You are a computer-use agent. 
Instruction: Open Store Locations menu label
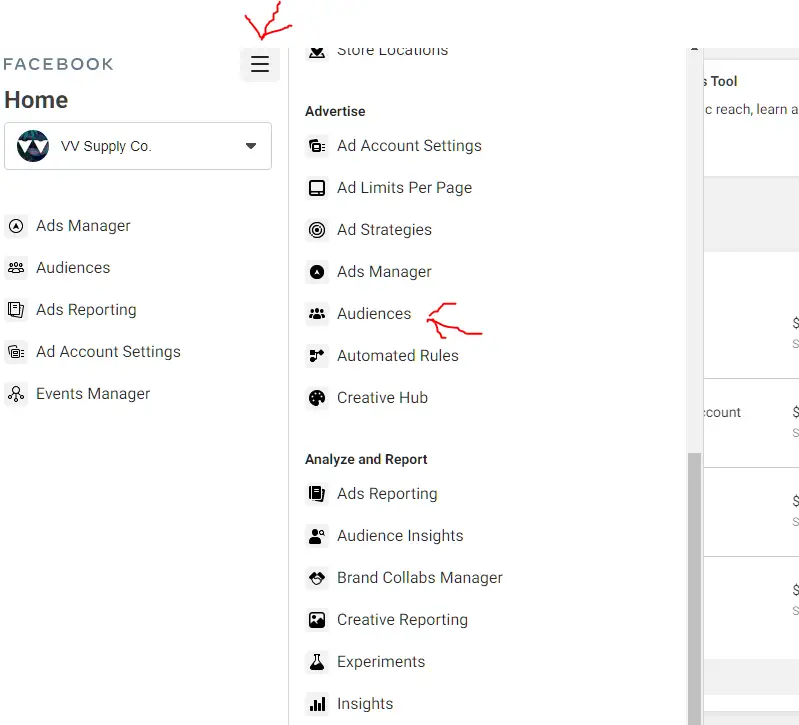click(x=392, y=51)
